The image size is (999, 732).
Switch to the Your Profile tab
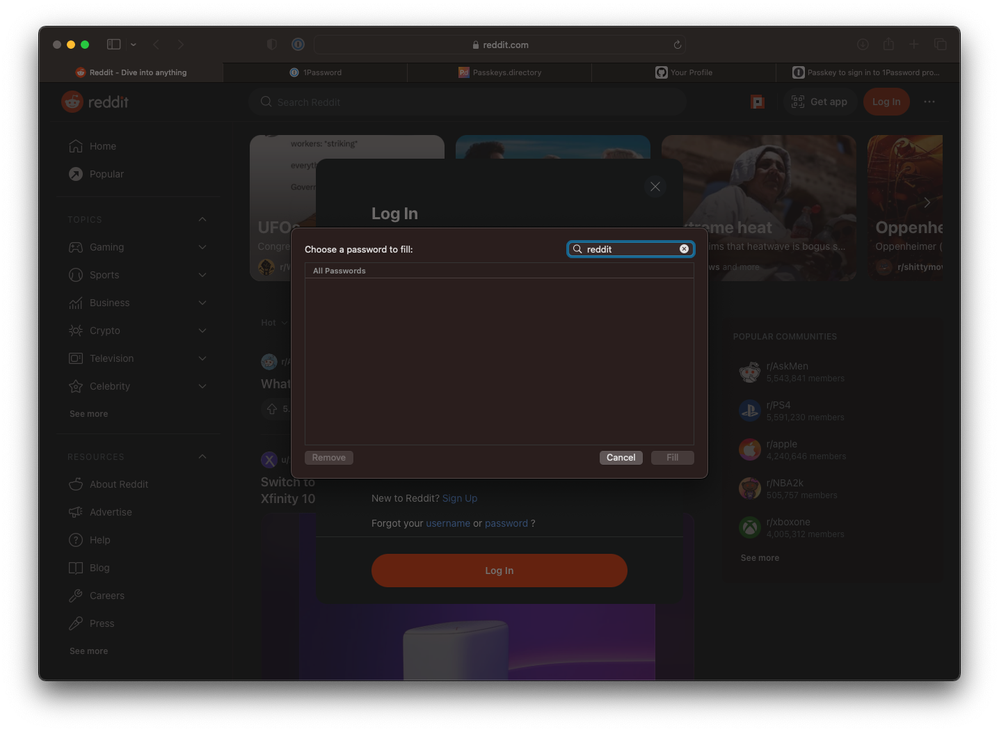(x=684, y=72)
